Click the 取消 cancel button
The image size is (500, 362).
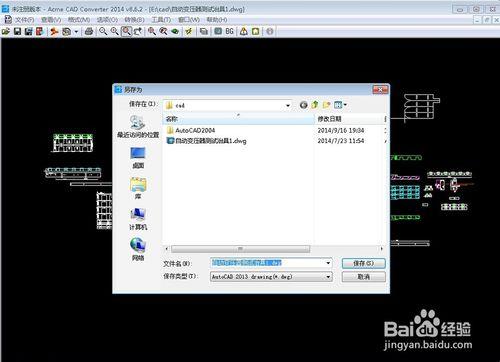(x=364, y=277)
